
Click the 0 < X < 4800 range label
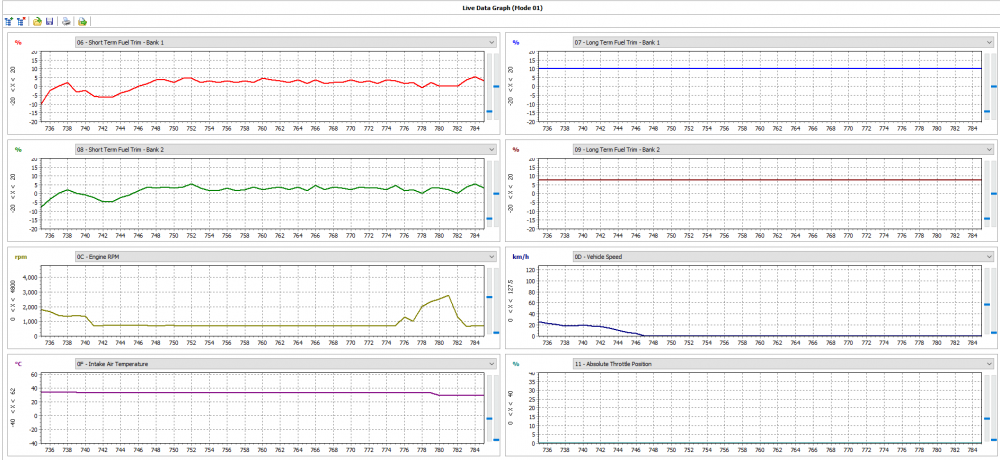13,302
